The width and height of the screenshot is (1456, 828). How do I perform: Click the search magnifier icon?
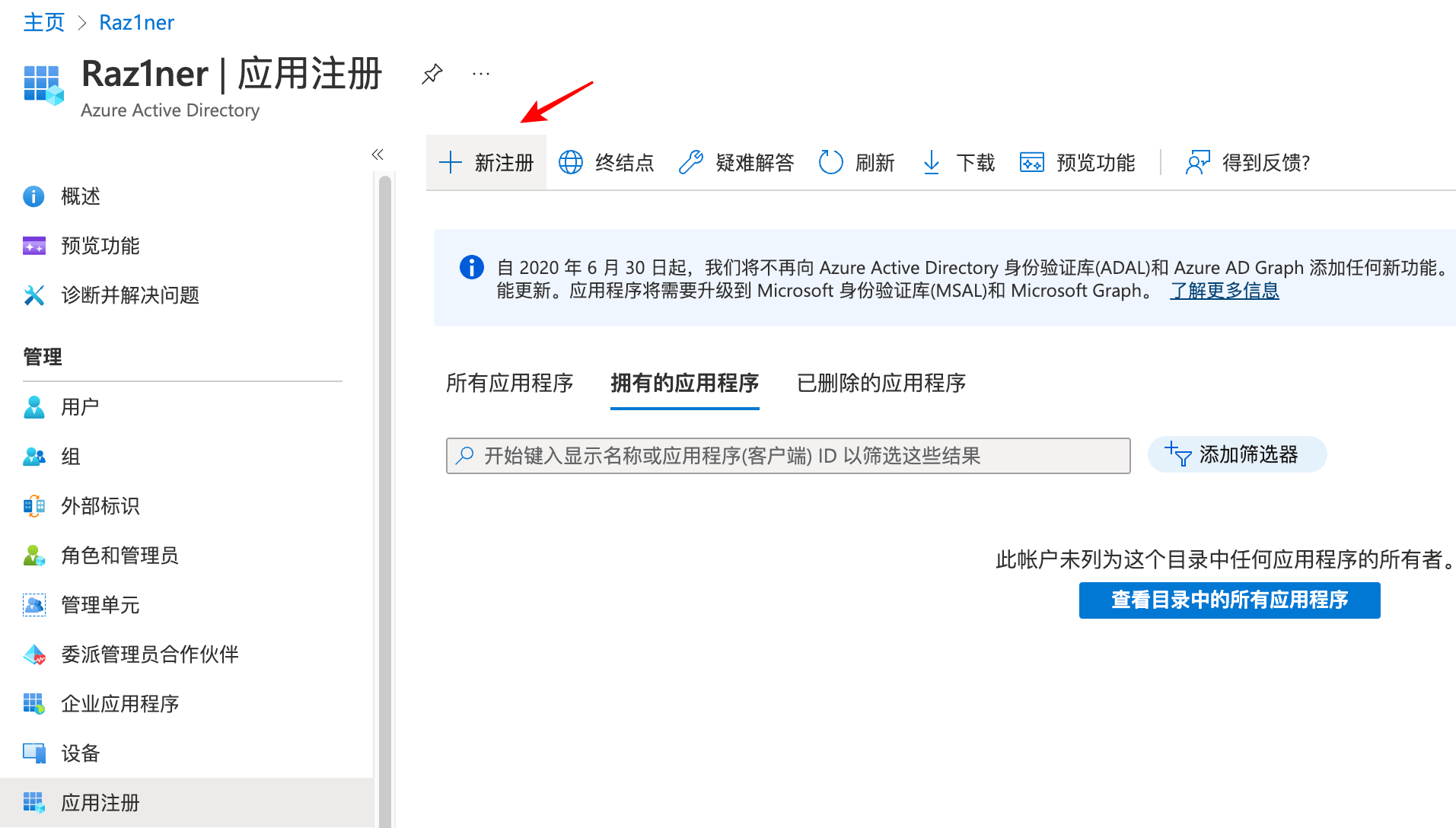(464, 455)
